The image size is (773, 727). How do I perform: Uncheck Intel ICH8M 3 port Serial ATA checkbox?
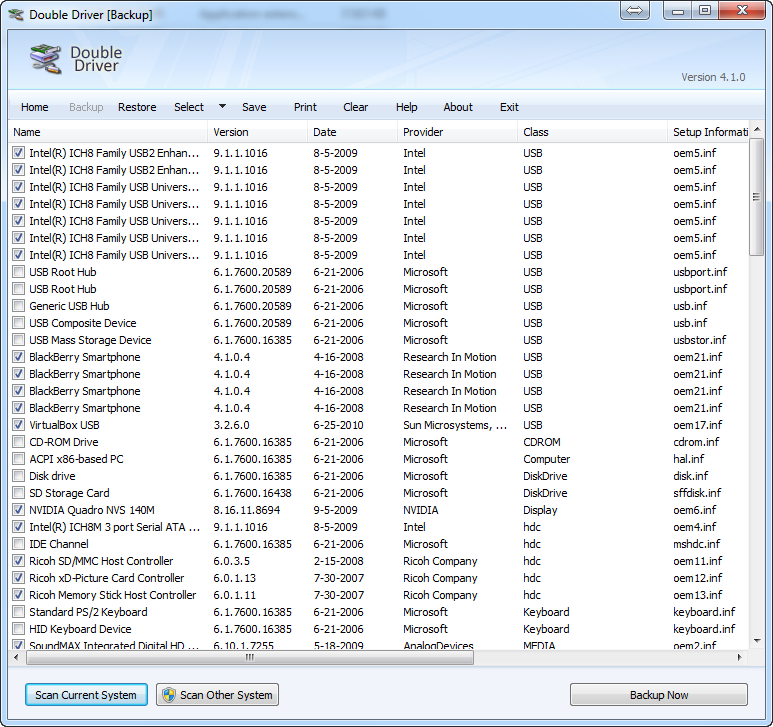tap(18, 527)
